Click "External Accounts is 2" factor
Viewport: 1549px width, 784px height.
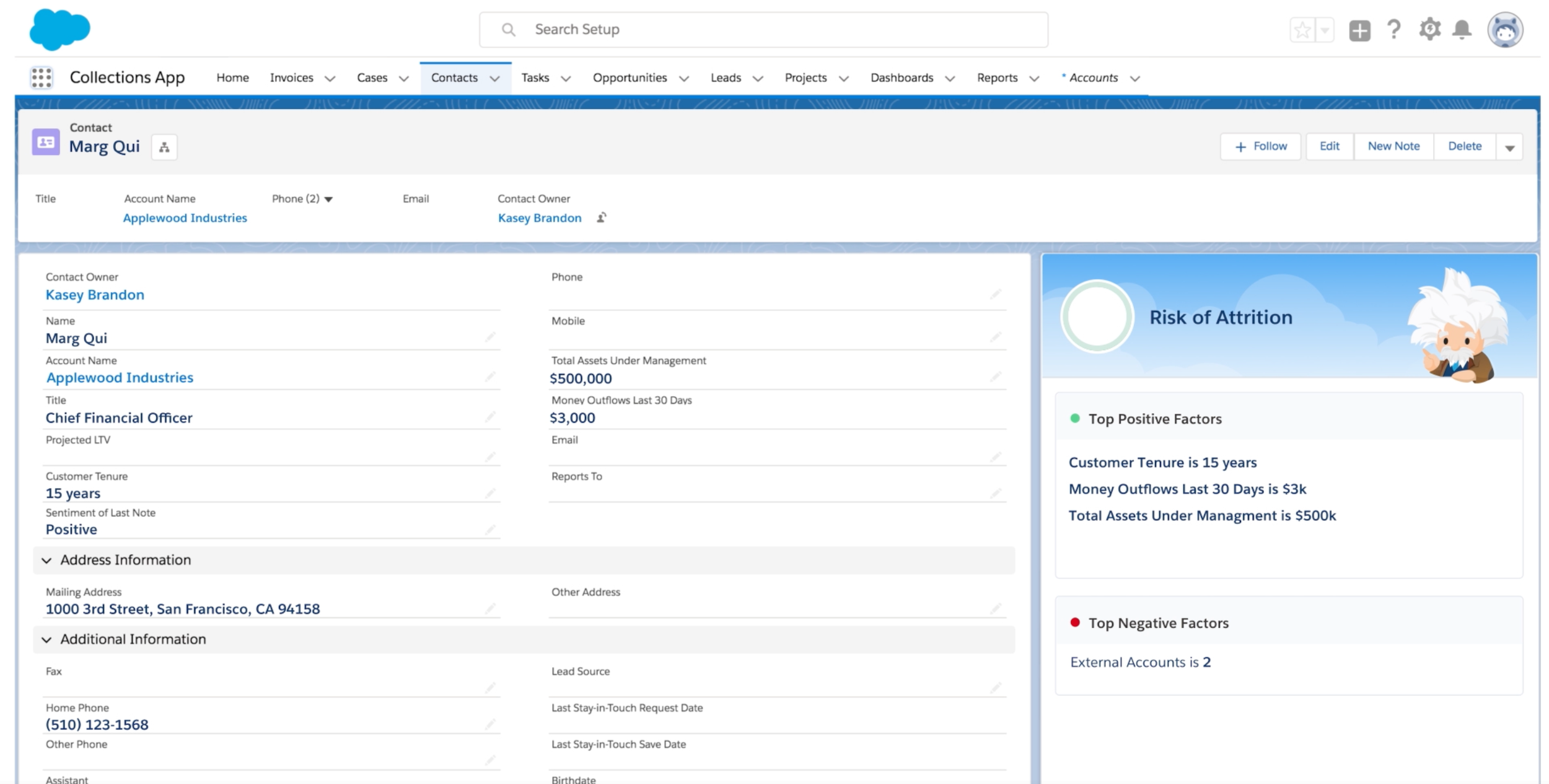click(x=1140, y=662)
